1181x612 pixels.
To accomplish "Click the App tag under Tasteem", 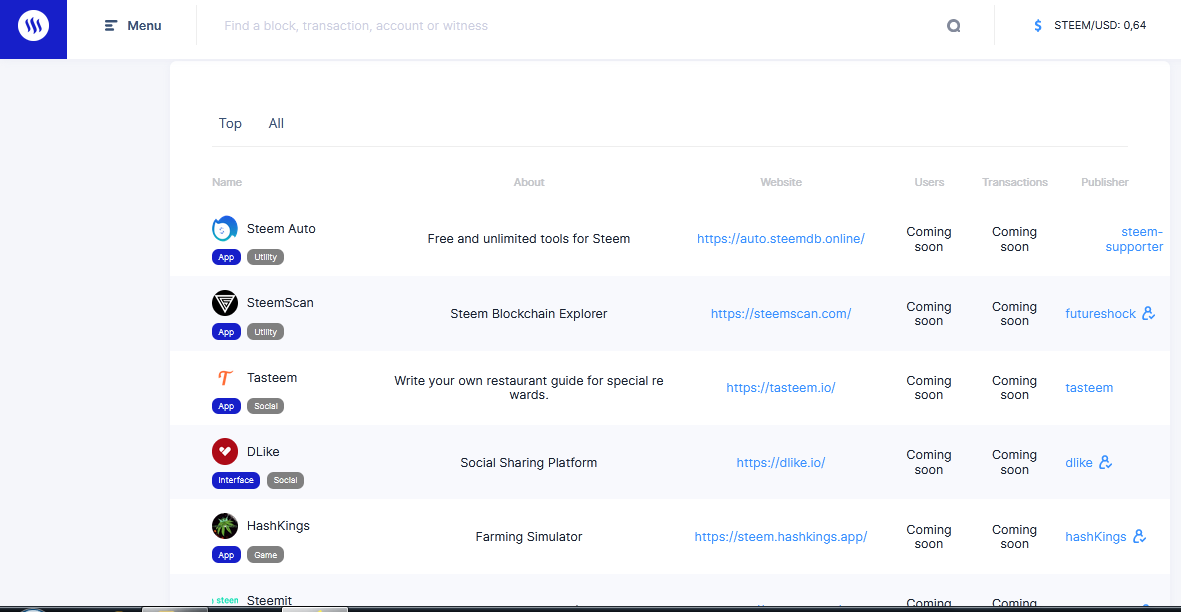I will pos(226,406).
